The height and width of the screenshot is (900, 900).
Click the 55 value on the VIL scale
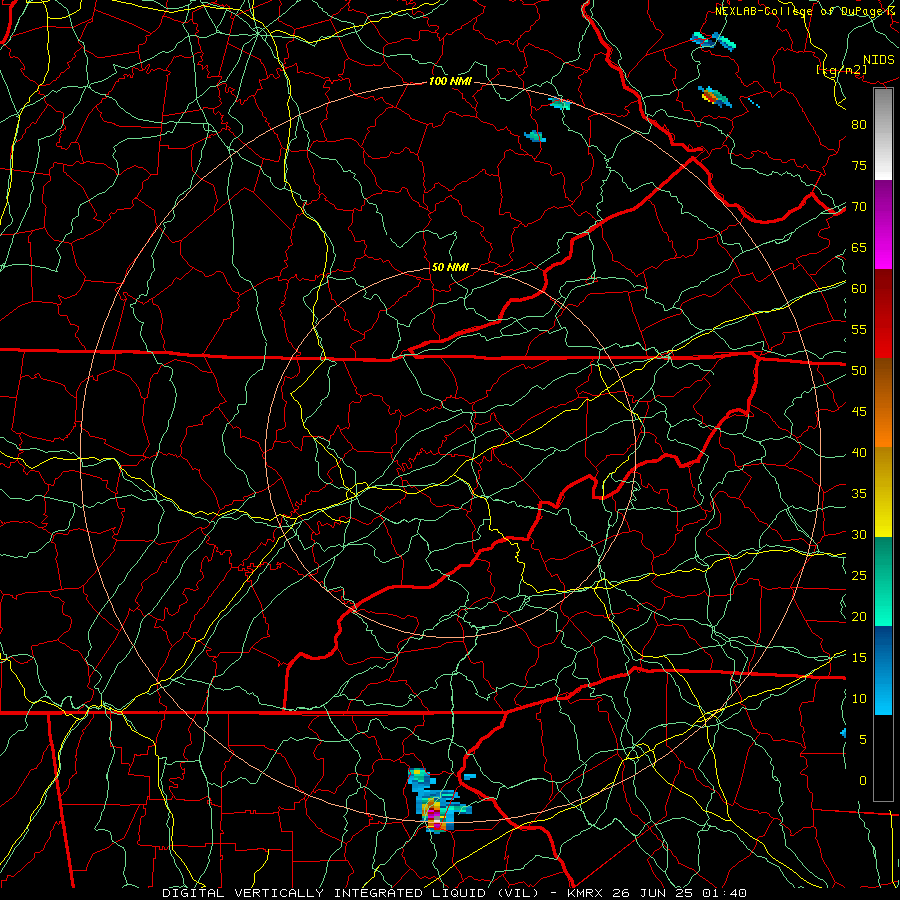pyautogui.click(x=859, y=329)
